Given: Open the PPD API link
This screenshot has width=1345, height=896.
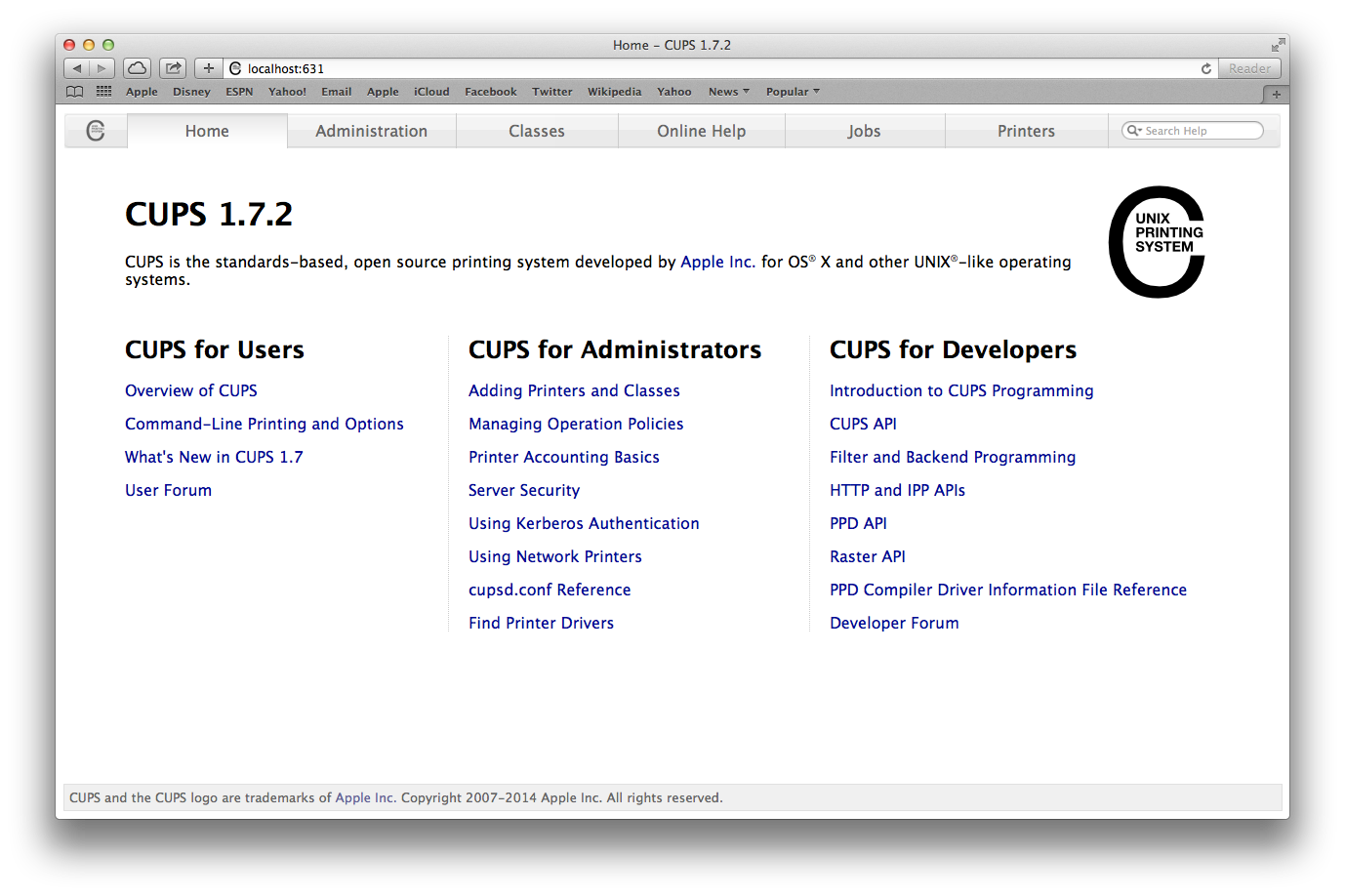Looking at the screenshot, I should tap(858, 523).
